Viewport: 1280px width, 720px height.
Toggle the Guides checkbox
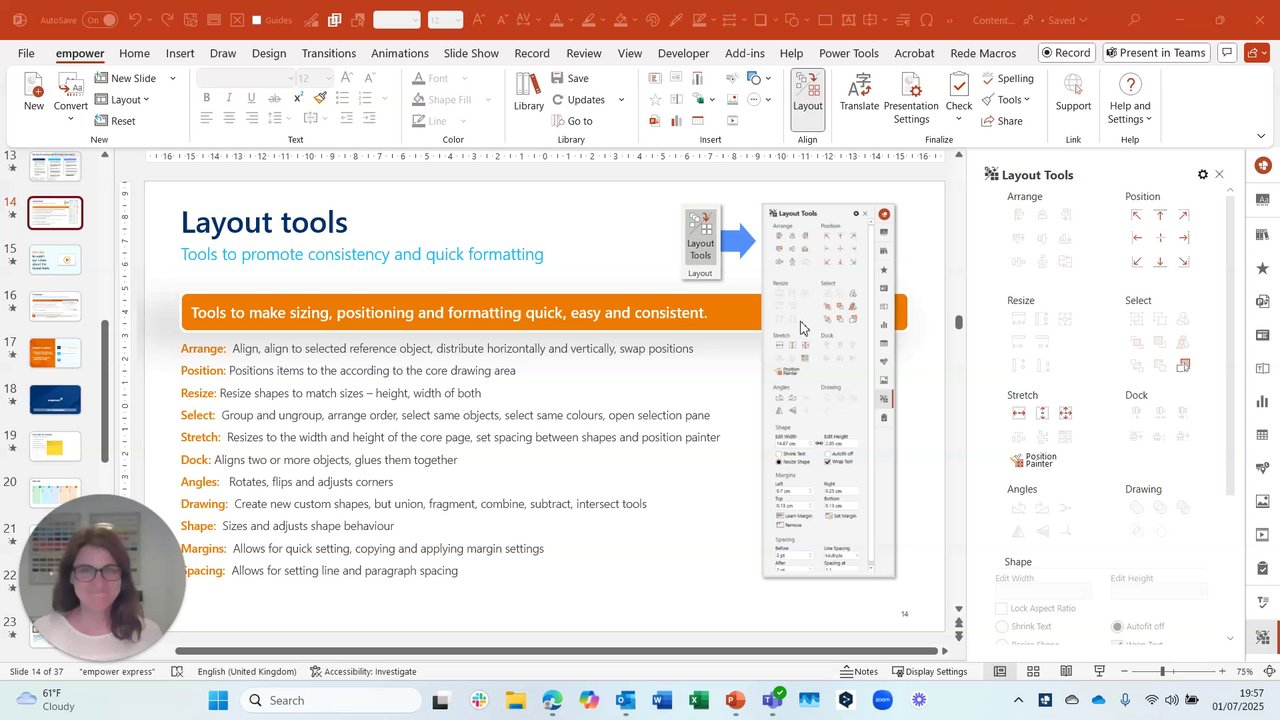tap(257, 20)
